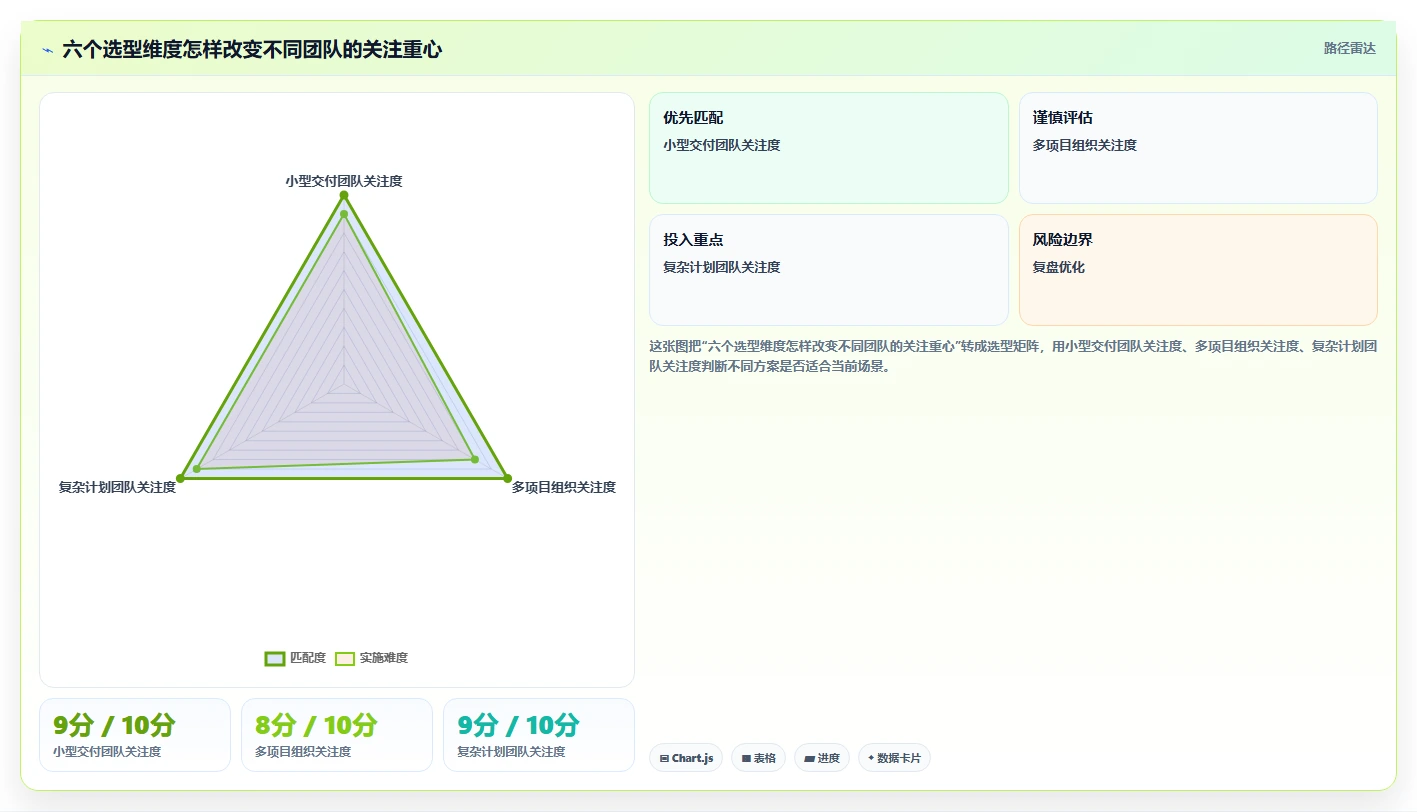The height and width of the screenshot is (812, 1417).
Task: Click the 路径雷达 tag in the header
Action: pyautogui.click(x=1349, y=48)
